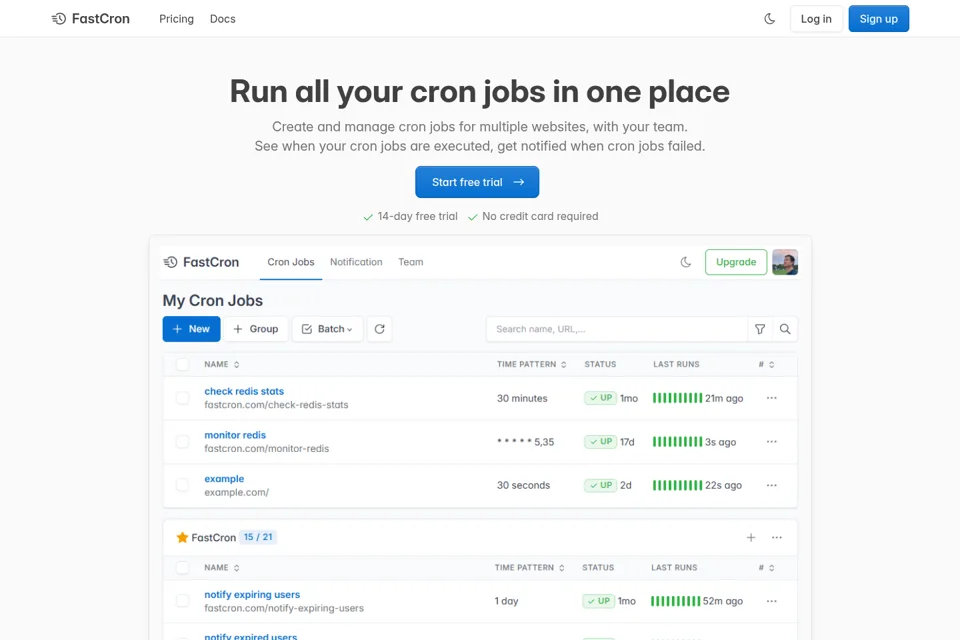Image resolution: width=960 pixels, height=640 pixels.
Task: Click the Search name, URL input field
Action: coord(617,329)
